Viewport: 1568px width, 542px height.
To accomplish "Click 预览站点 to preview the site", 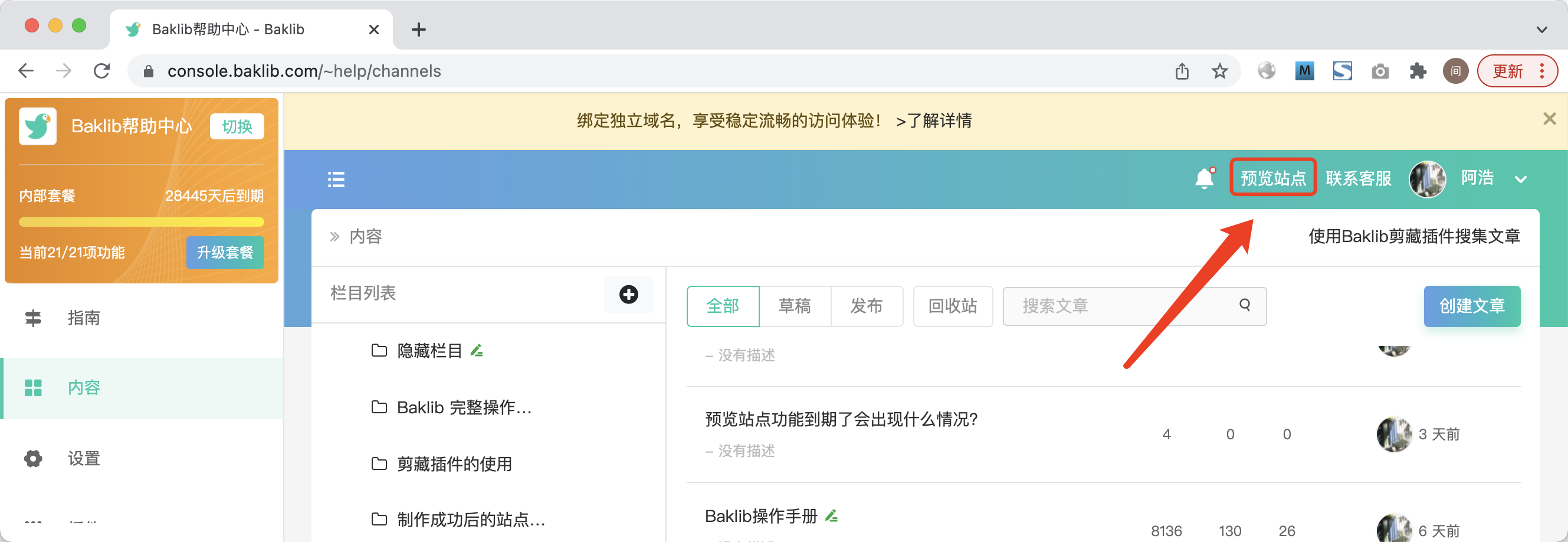I will pos(1273,178).
